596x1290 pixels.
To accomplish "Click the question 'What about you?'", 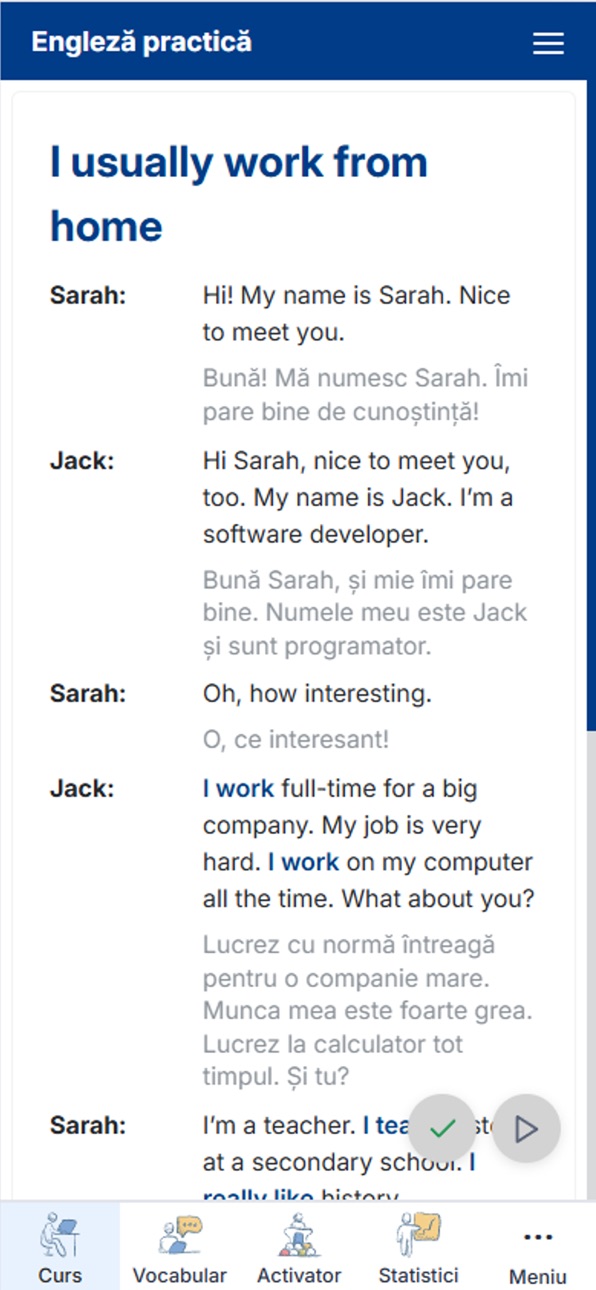I will [x=438, y=899].
